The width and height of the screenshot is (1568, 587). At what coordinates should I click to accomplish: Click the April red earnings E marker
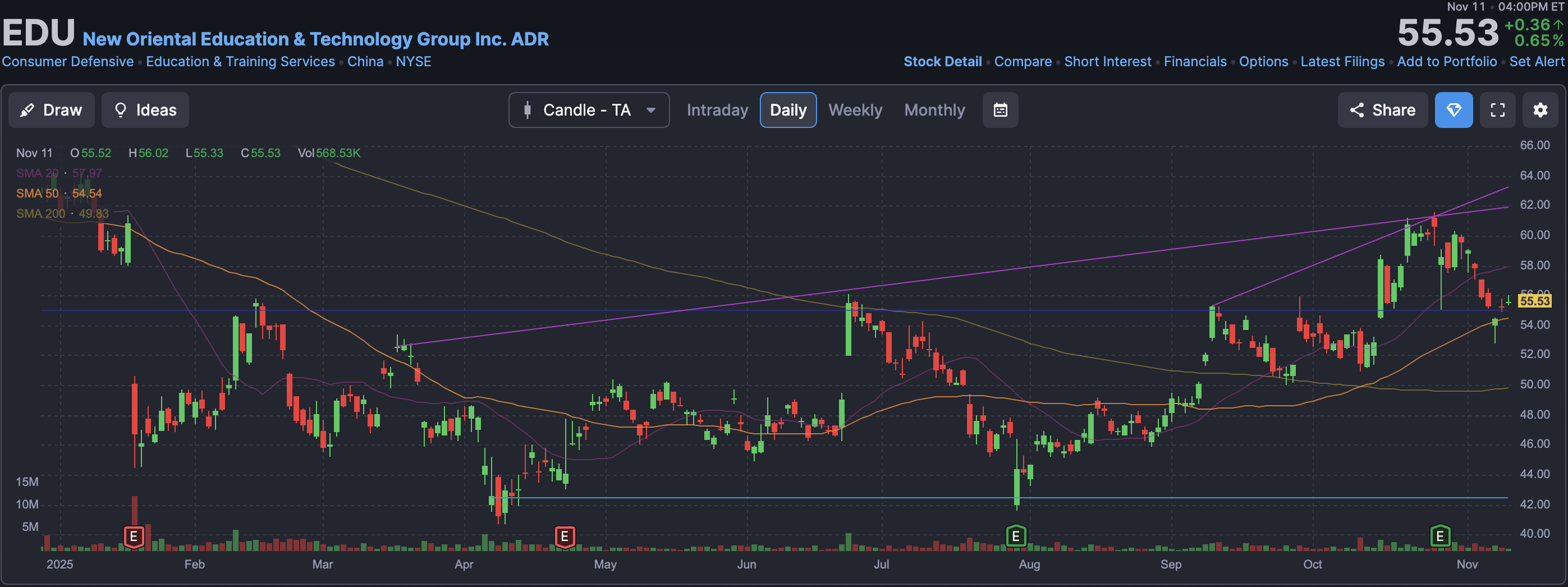point(564,536)
